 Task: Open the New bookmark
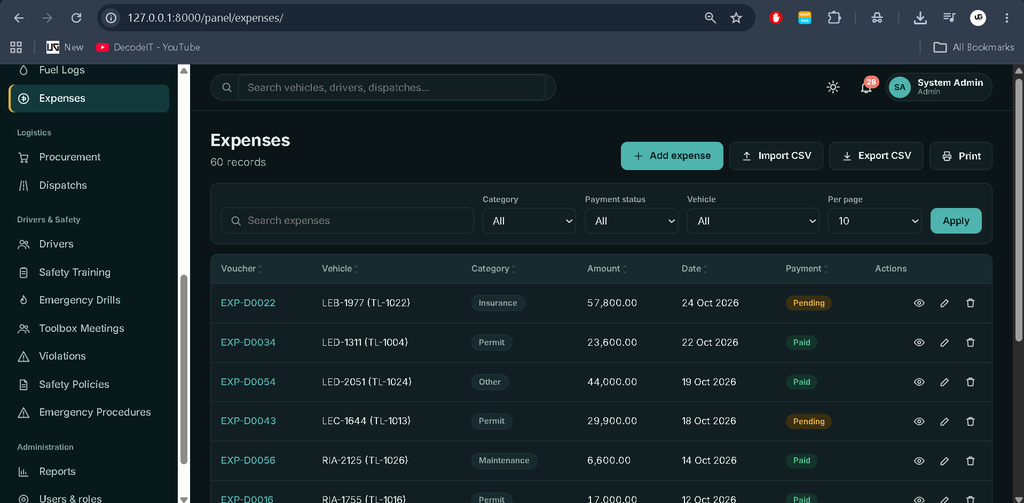pyautogui.click(x=65, y=47)
